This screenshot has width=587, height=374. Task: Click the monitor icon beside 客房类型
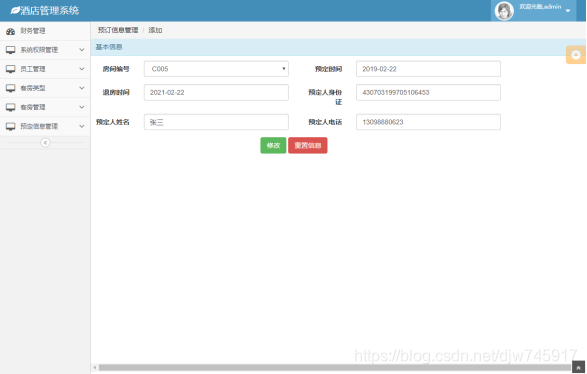tap(10, 88)
